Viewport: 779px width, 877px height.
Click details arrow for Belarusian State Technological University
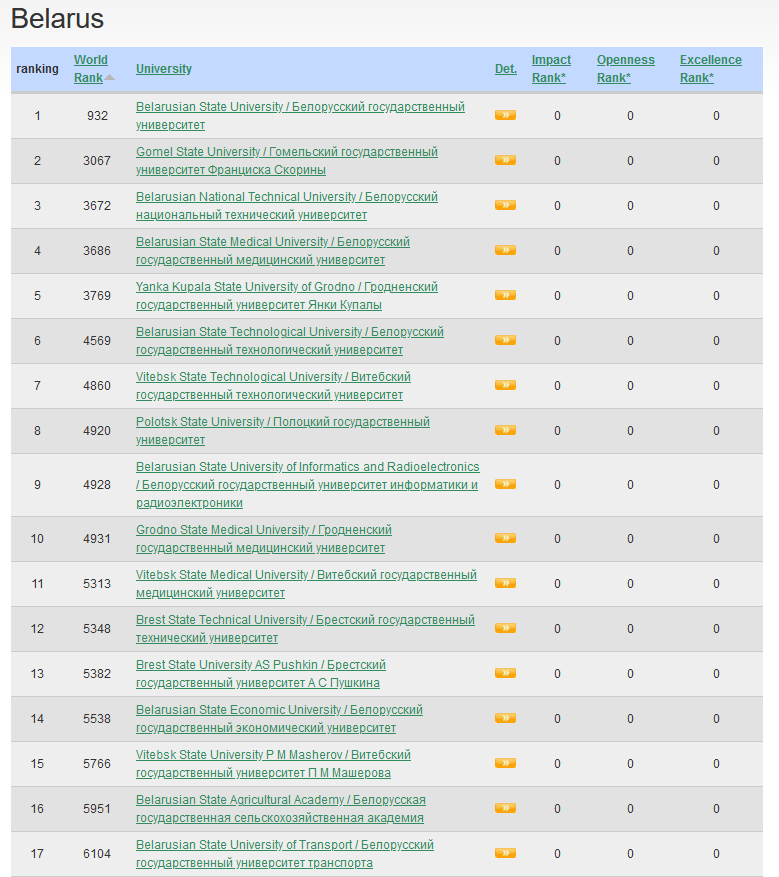(x=505, y=340)
